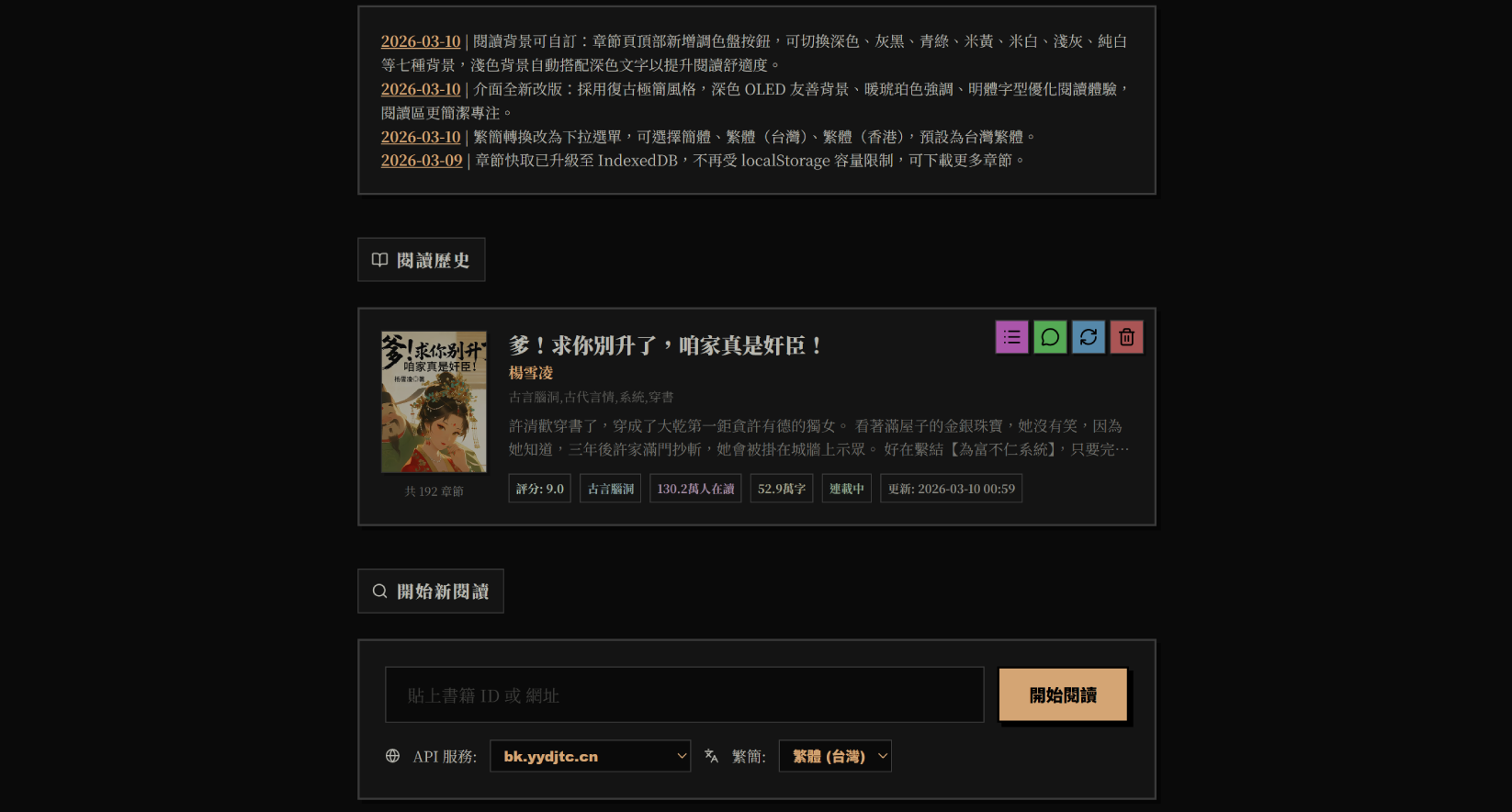
Task: Delete the book with red trash icon
Action: (x=1126, y=337)
